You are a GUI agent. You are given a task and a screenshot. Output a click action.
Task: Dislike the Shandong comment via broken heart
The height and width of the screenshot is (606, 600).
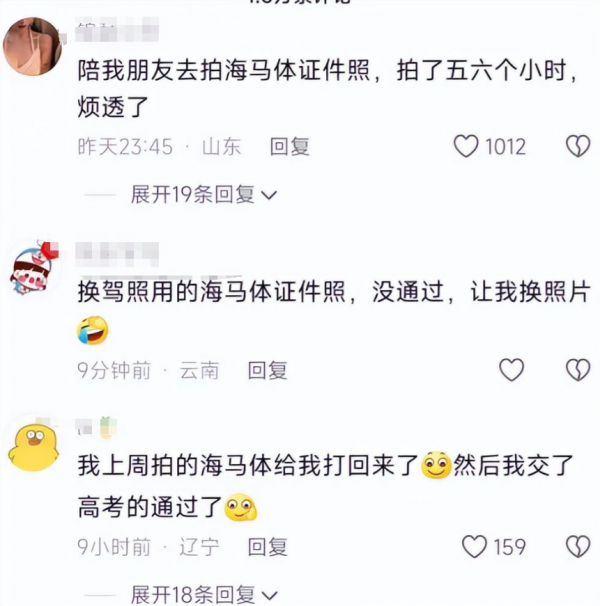point(578,146)
